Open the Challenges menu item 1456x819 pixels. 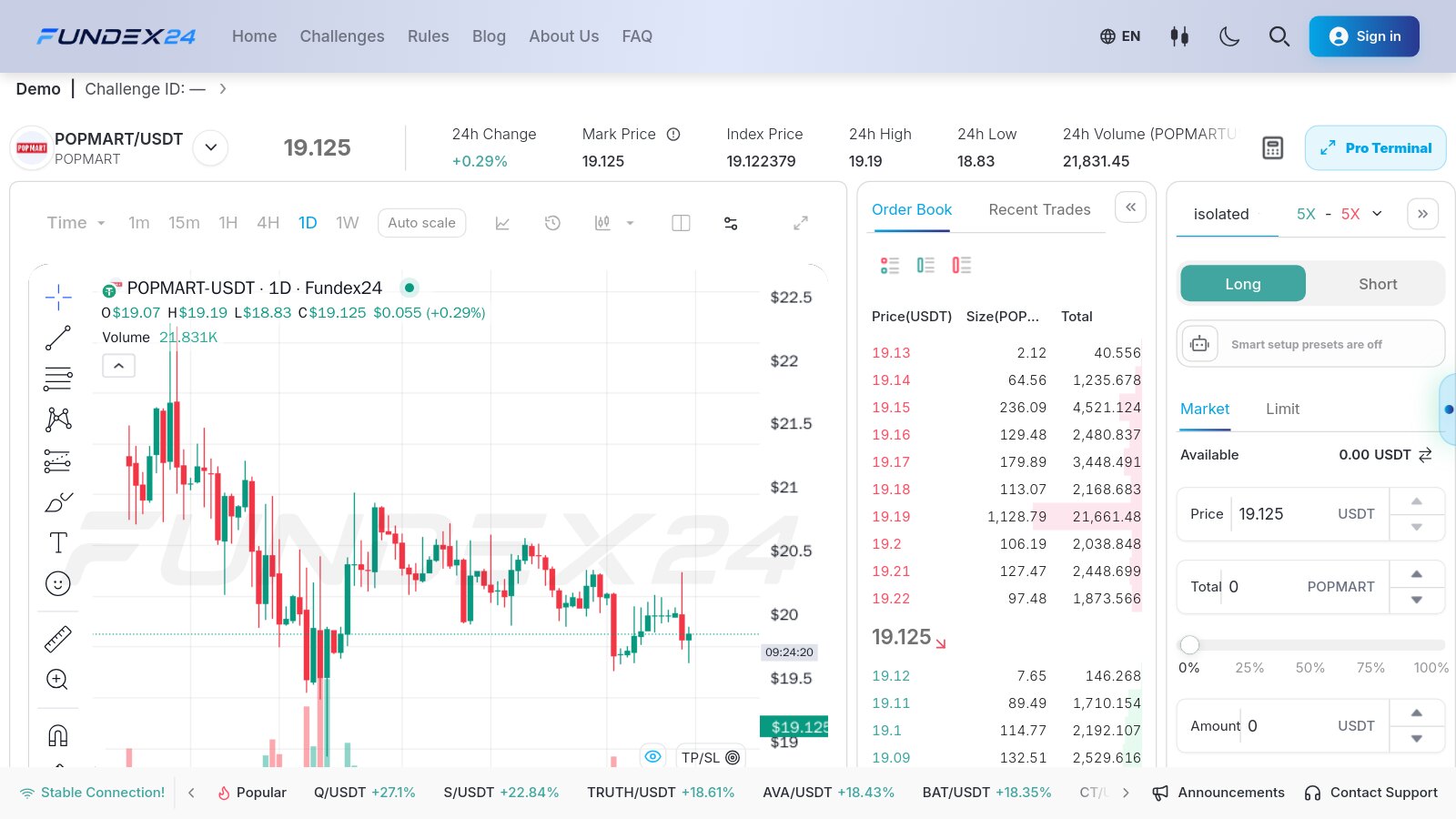tap(342, 36)
